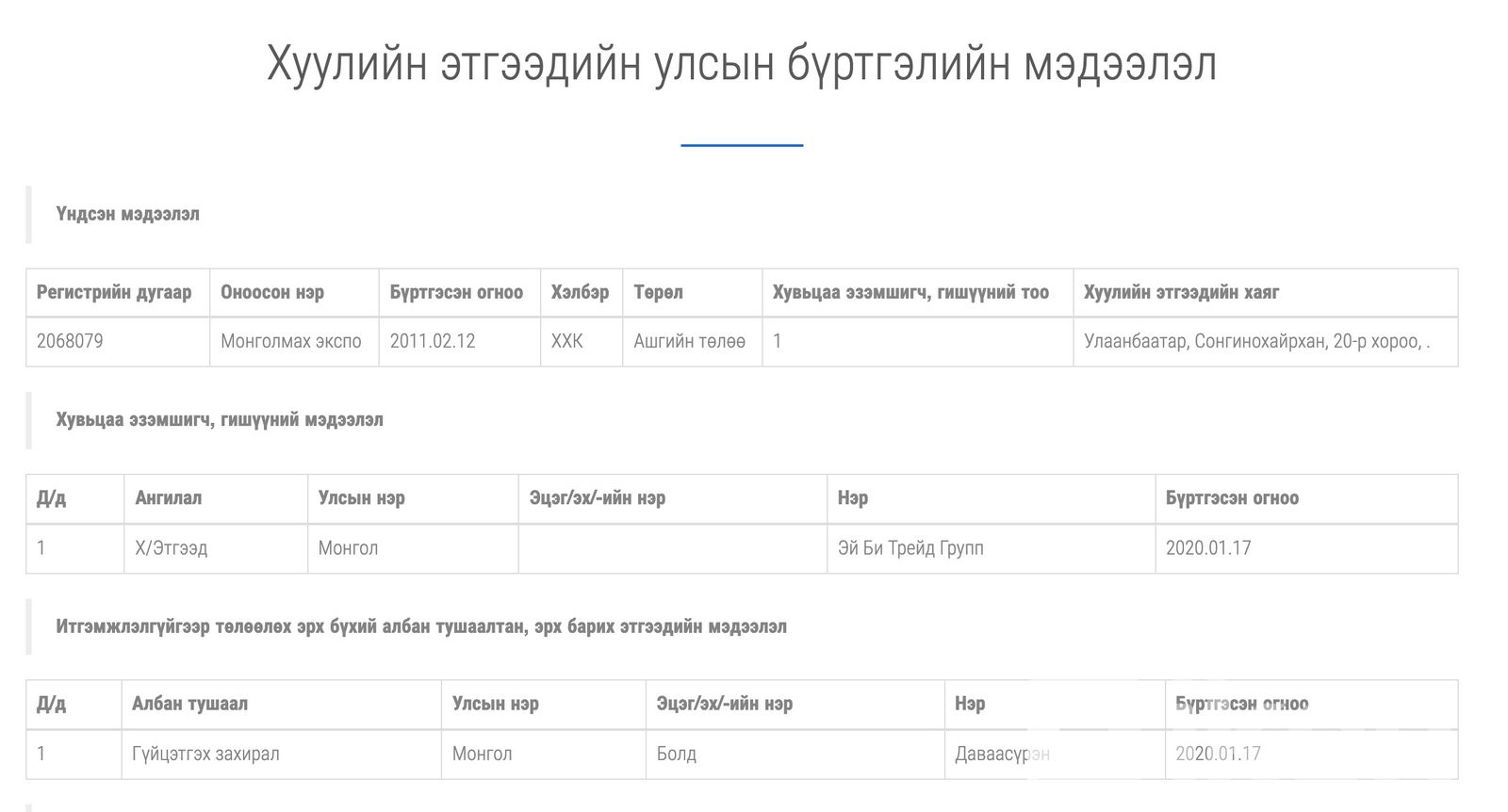Select the Гүйцэтгэх захирал position cell

click(205, 754)
